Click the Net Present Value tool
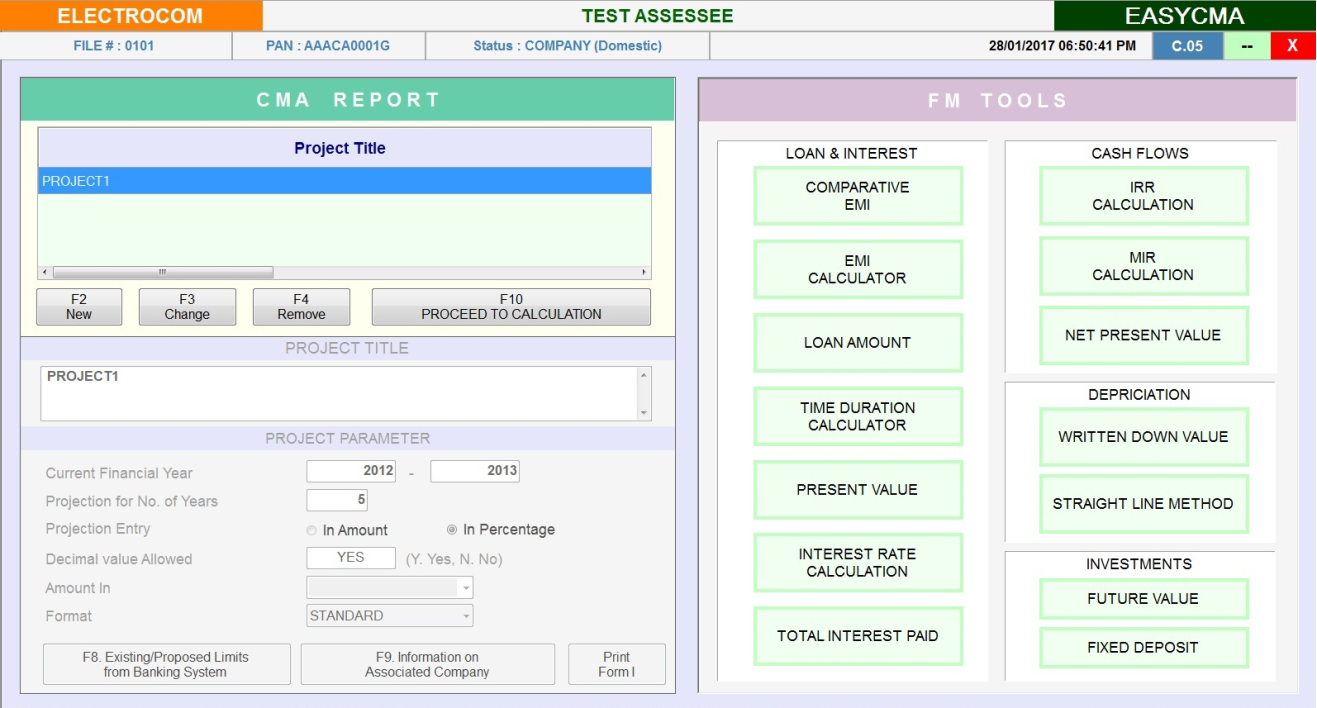 point(1143,335)
